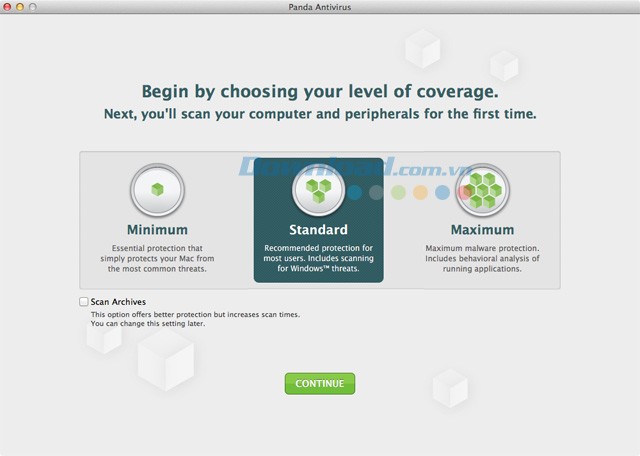The width and height of the screenshot is (640, 456).
Task: Click the "Essential protection" description under Minimum
Action: pos(156,258)
